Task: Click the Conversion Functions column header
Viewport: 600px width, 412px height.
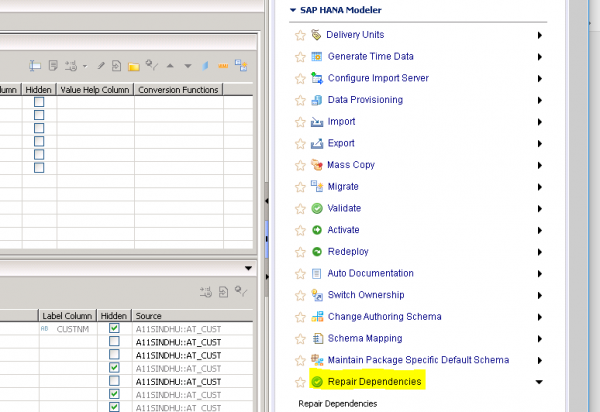Action: (178, 90)
